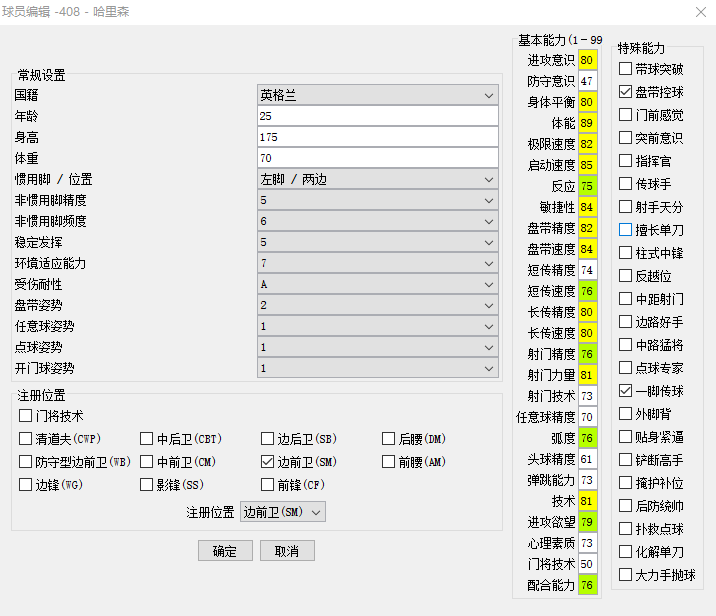The height and width of the screenshot is (616, 716).
Task: Tick the 后腰(DM) checkbox
Action: coord(389,439)
